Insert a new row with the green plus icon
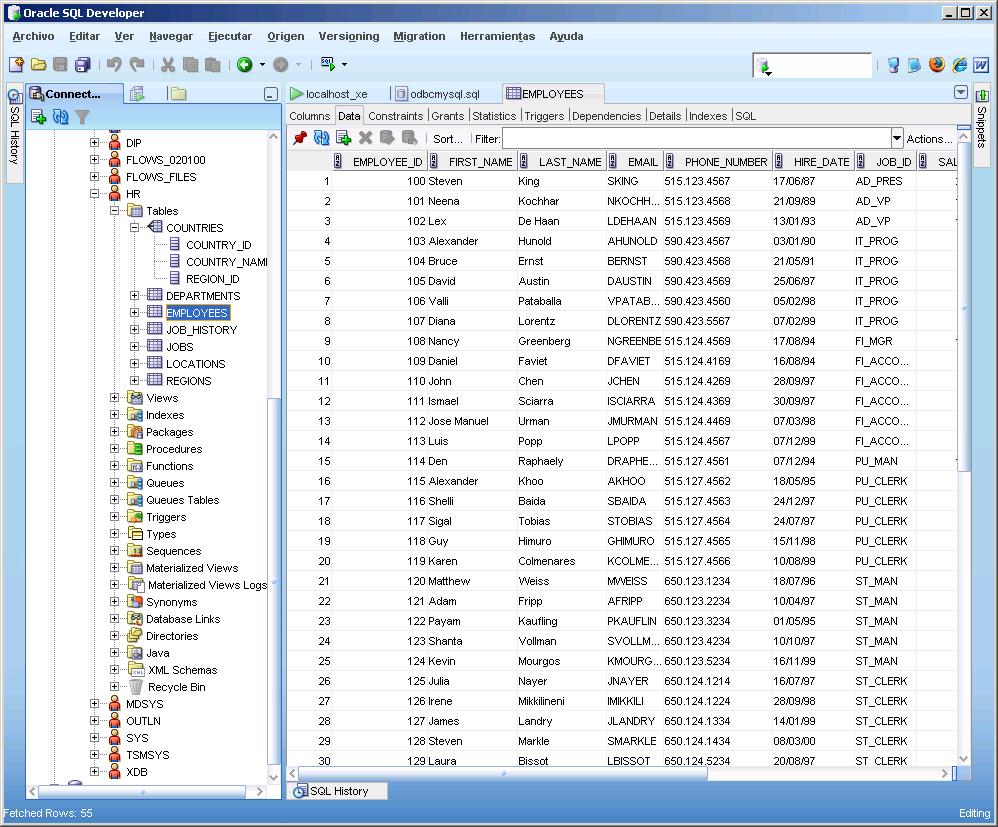 click(x=344, y=138)
